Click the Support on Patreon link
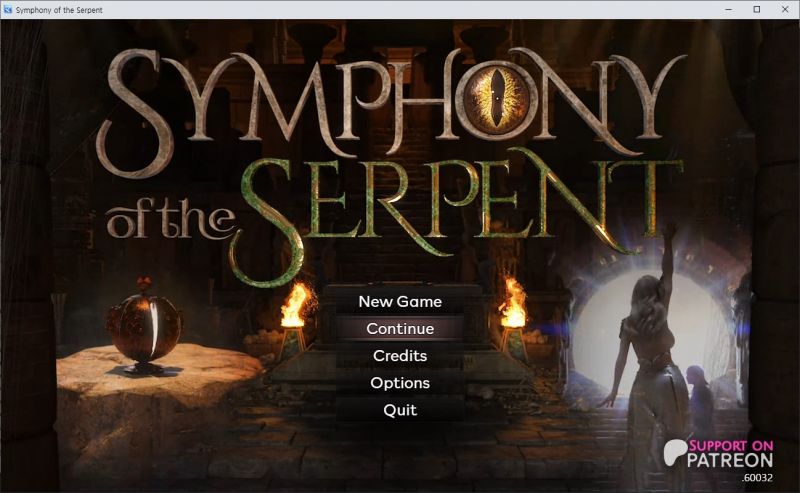 [x=718, y=454]
